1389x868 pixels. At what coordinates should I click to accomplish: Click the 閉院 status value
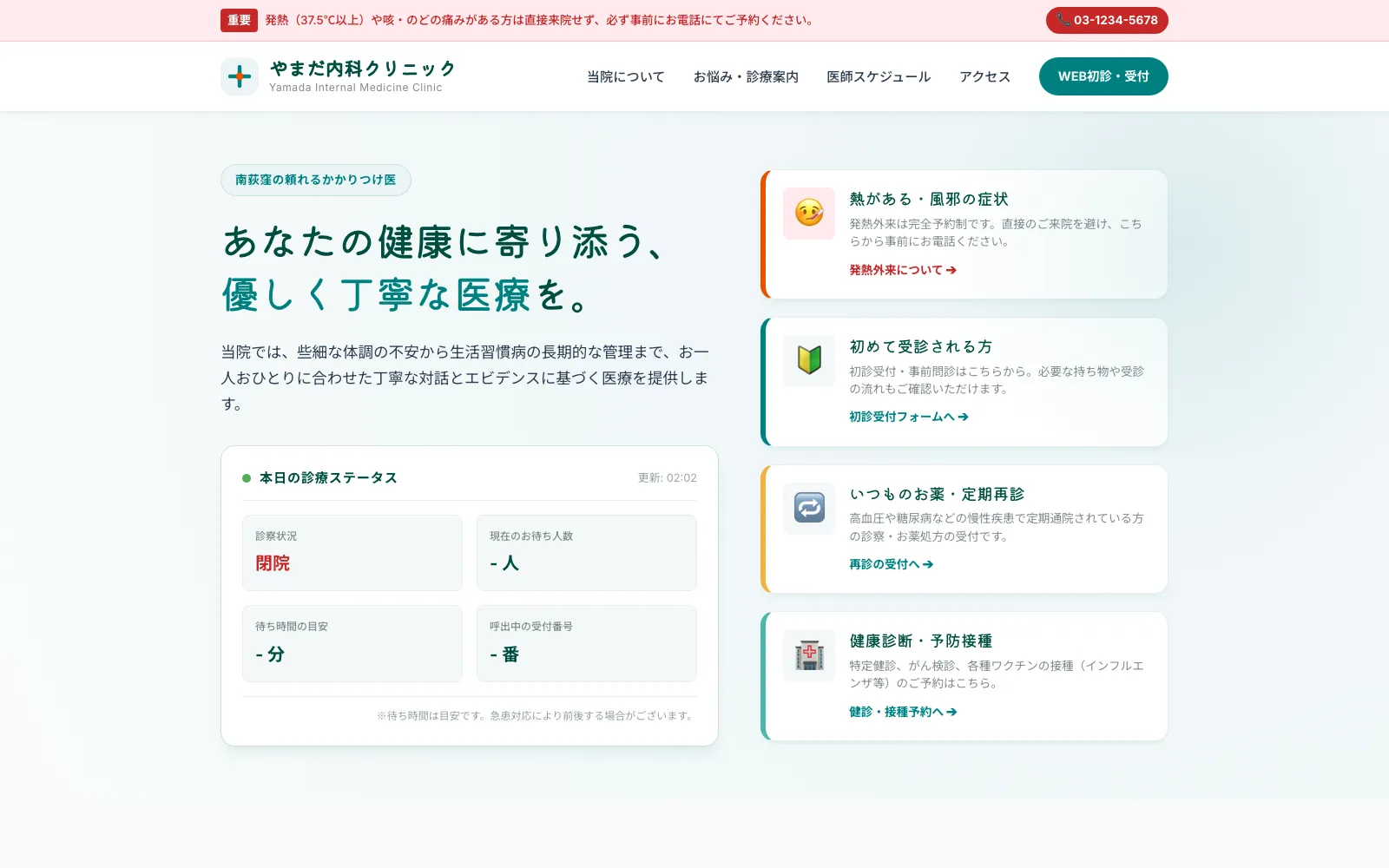coord(273,563)
